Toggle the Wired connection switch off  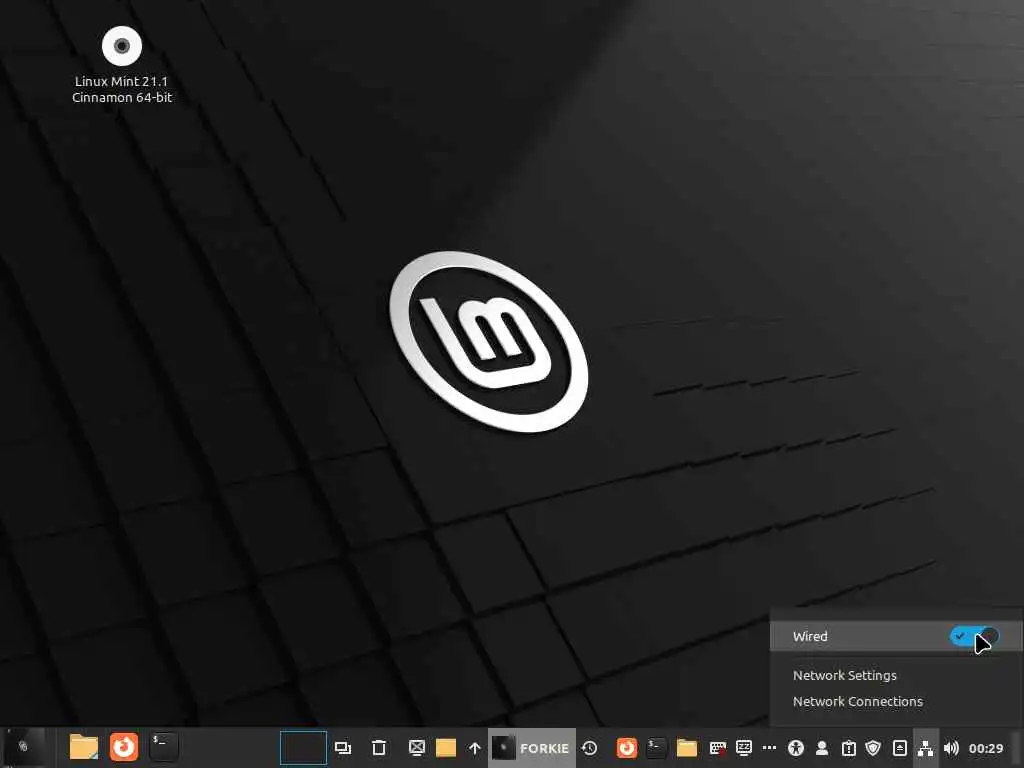tap(974, 636)
